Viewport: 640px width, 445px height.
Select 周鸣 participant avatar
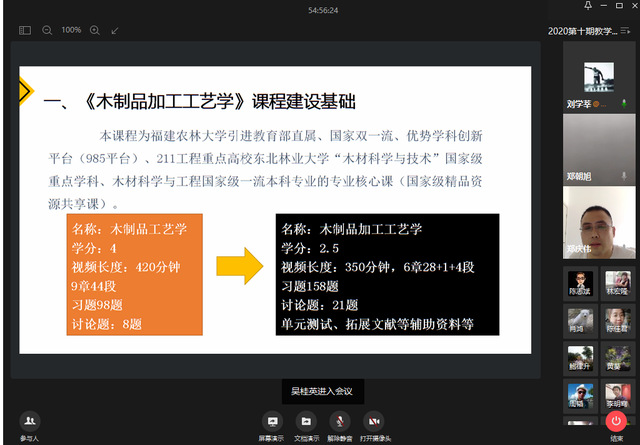[x=580, y=396]
